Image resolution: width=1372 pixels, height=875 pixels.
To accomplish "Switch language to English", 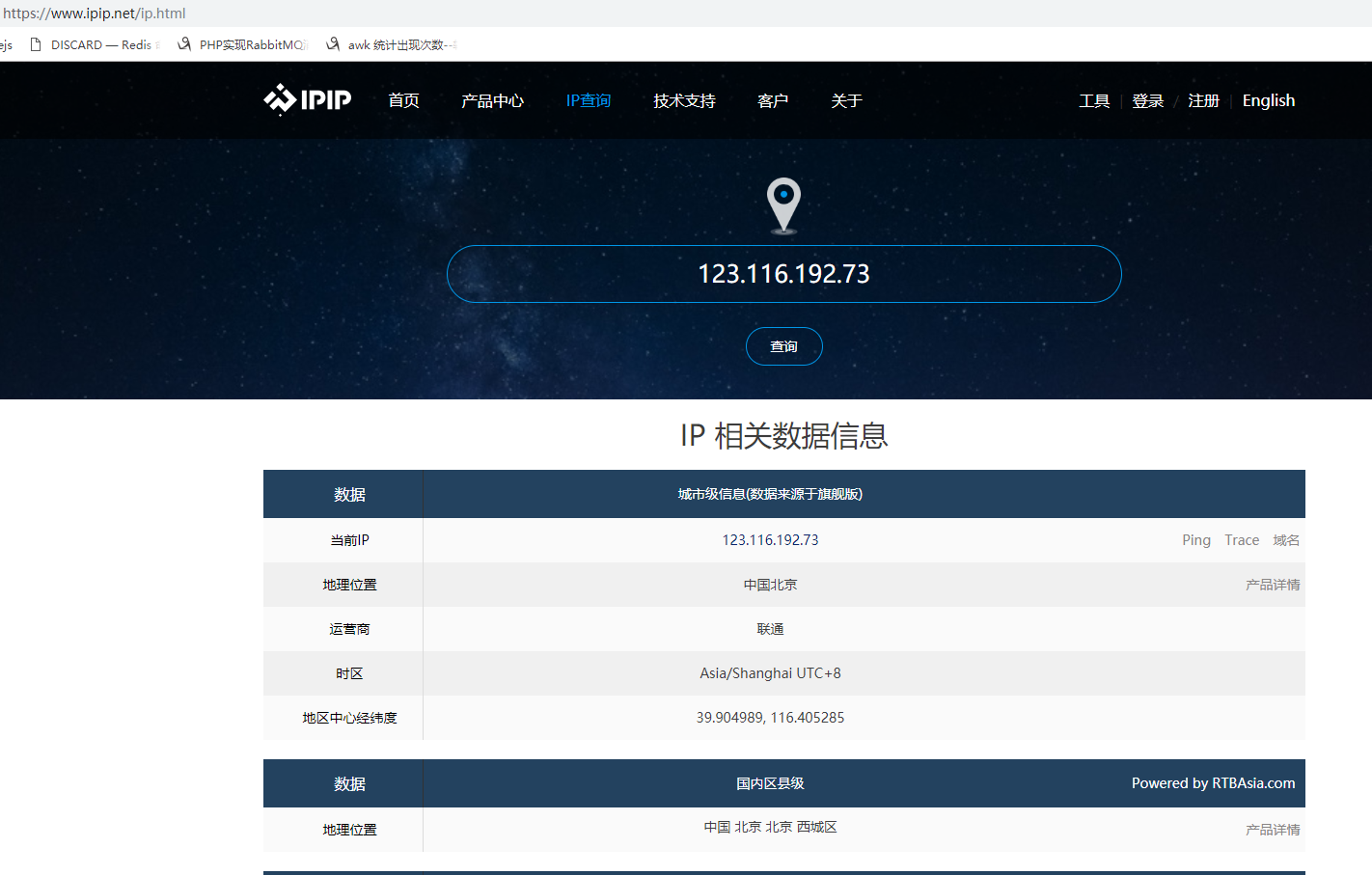I will click(1268, 101).
